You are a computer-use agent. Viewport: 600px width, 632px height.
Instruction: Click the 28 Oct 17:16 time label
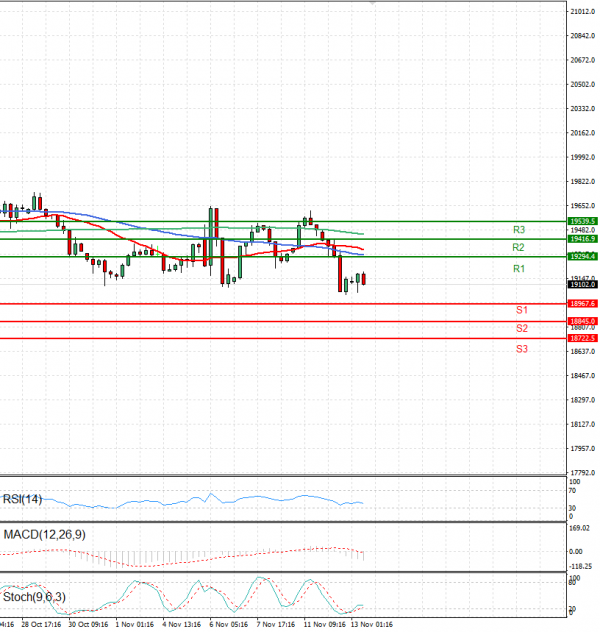tap(41, 624)
